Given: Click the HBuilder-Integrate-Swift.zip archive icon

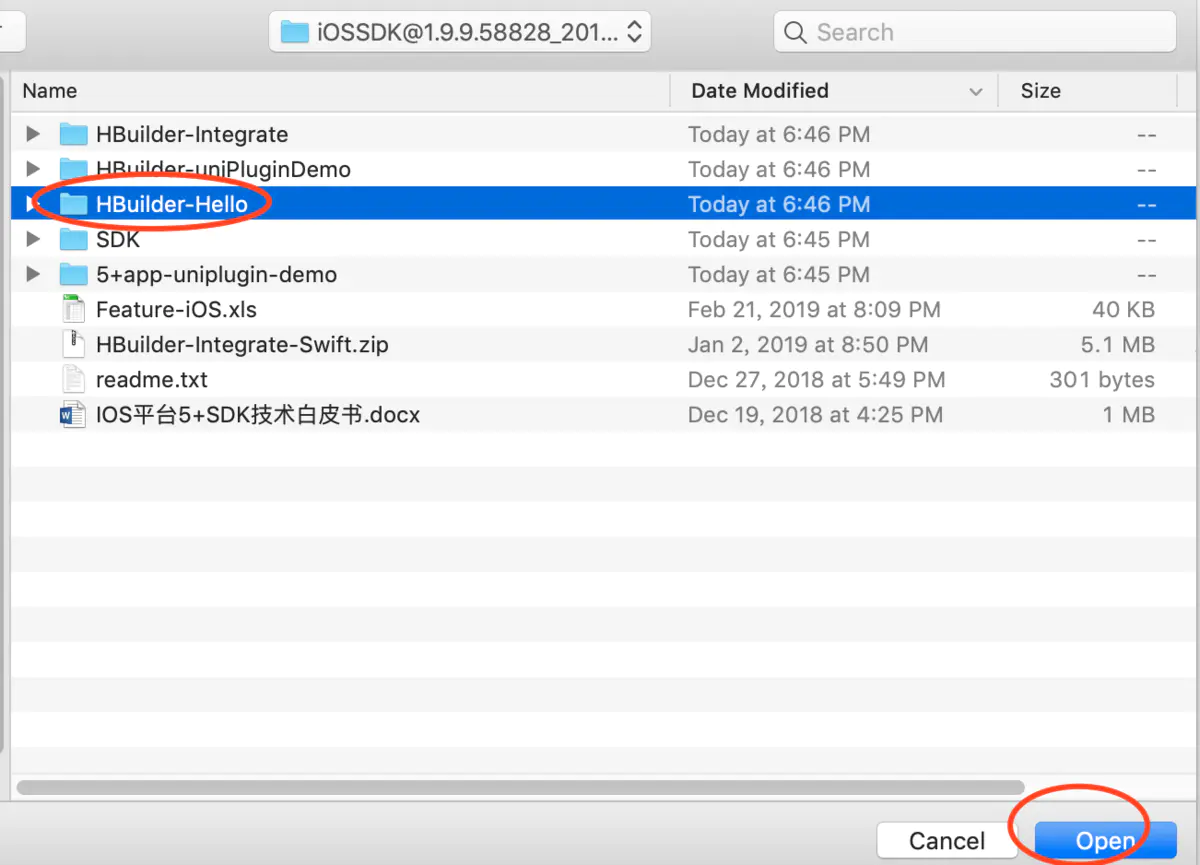Looking at the screenshot, I should pyautogui.click(x=74, y=344).
